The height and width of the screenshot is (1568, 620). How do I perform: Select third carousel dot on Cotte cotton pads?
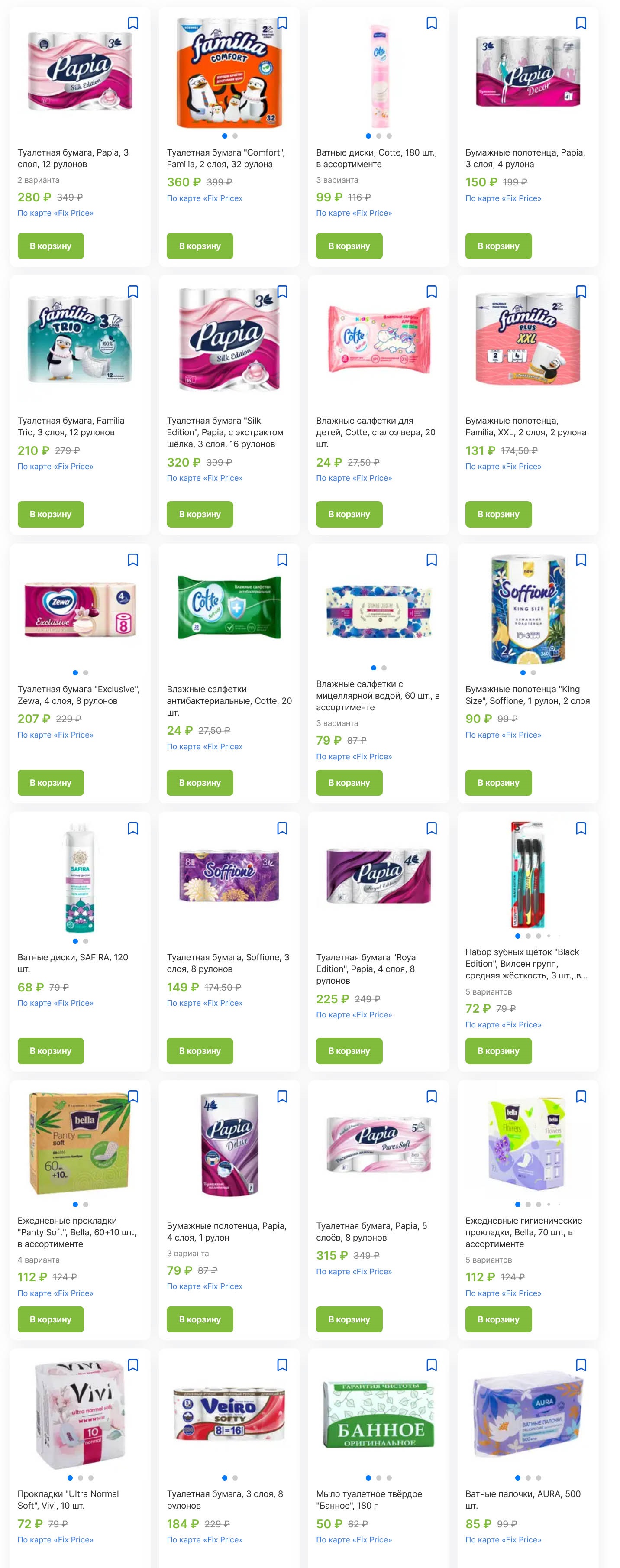pos(389,136)
